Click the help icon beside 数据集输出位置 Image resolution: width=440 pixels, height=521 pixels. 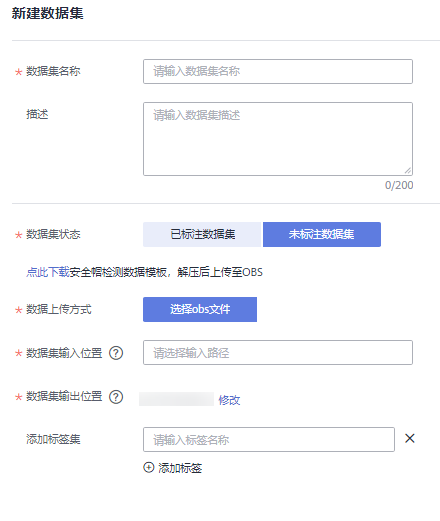(x=116, y=397)
